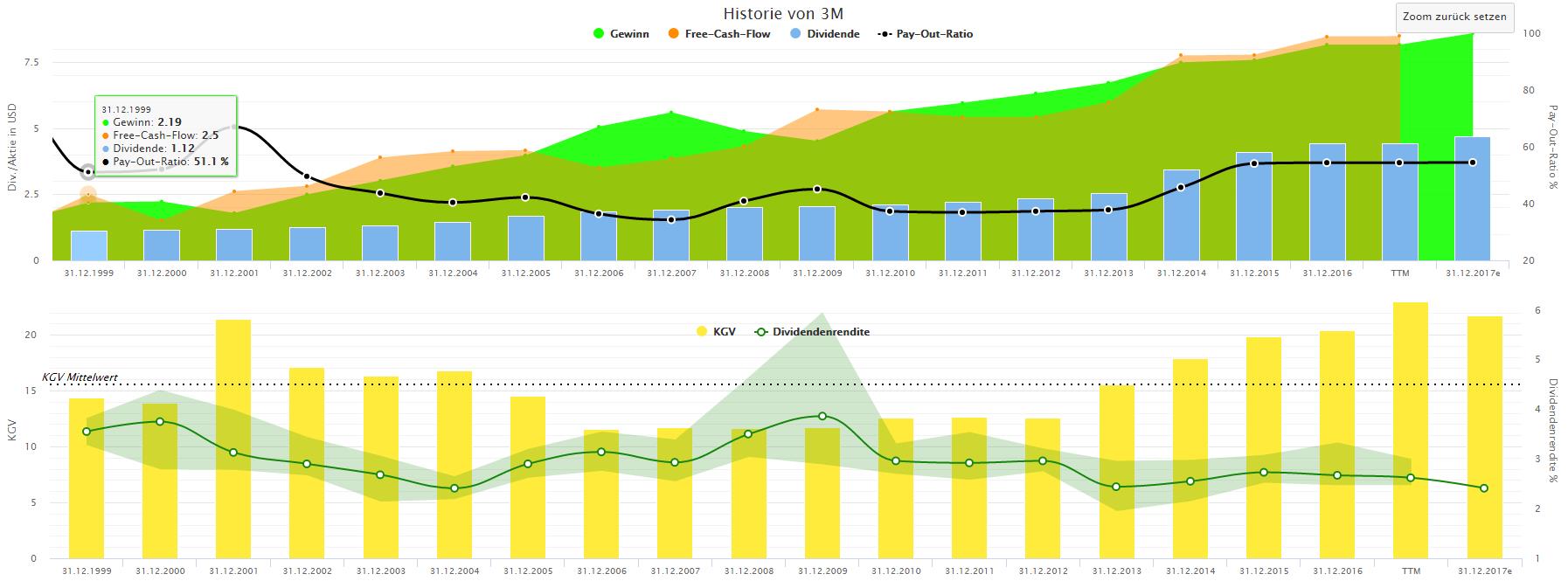Click the Pay-Out-Ratio point at 31.12.2009

pos(817,189)
